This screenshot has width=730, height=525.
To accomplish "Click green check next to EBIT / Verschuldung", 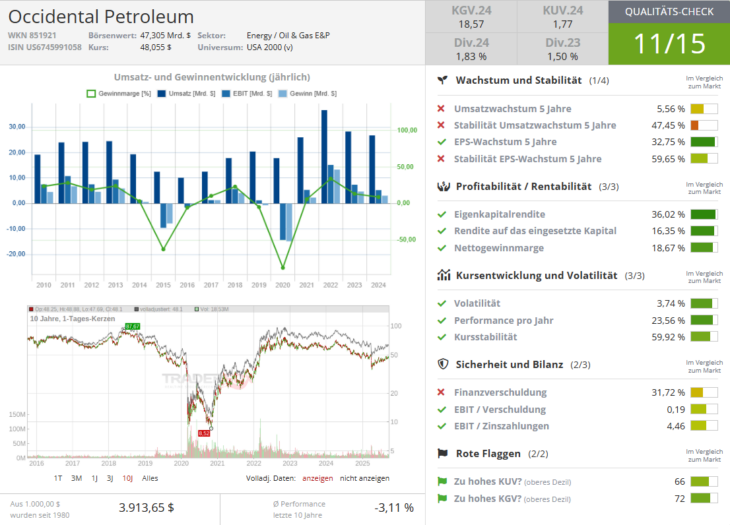I will 442,409.
